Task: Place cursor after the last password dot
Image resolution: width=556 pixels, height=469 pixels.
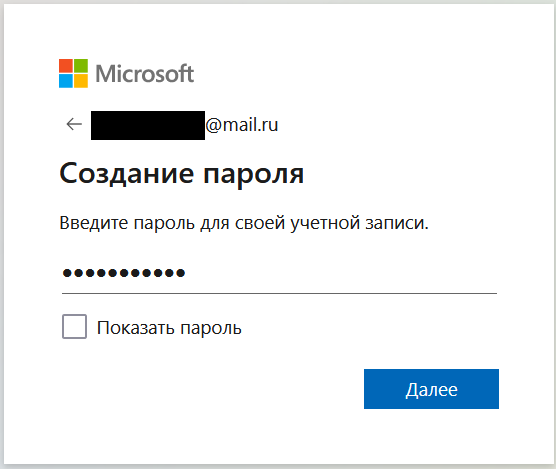Action: [187, 273]
